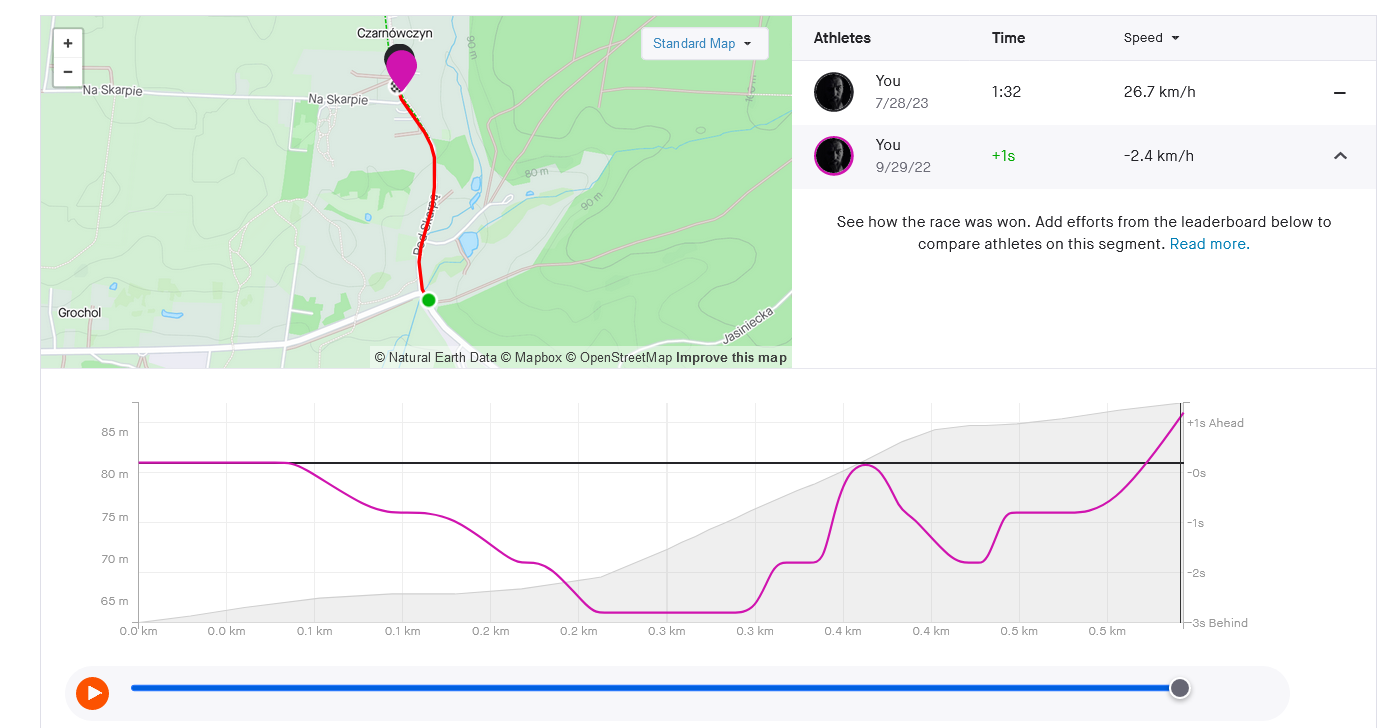The height and width of the screenshot is (728, 1397).
Task: Click the green segment start marker
Action: (x=429, y=300)
